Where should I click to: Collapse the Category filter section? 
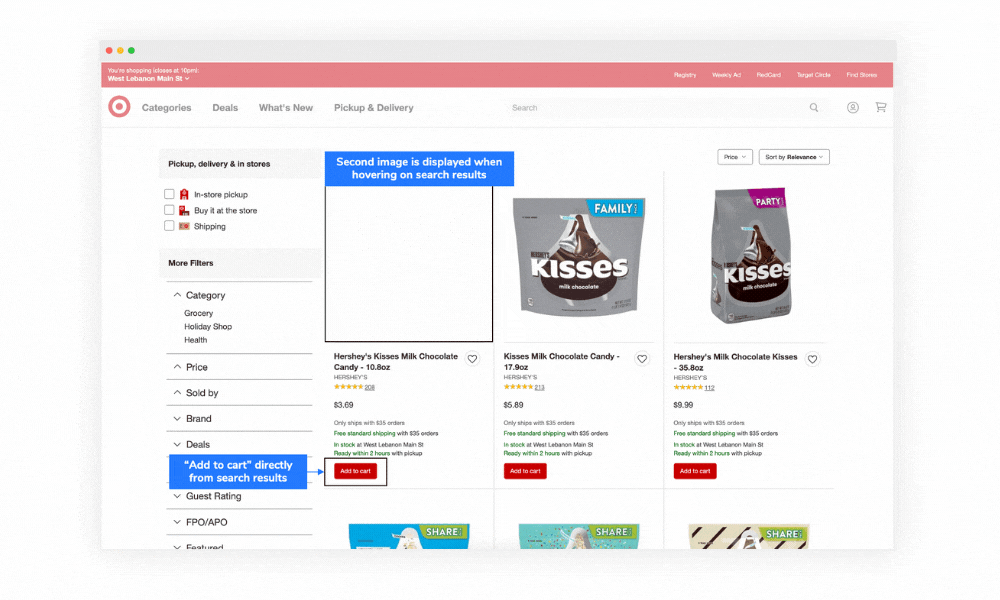coord(177,295)
